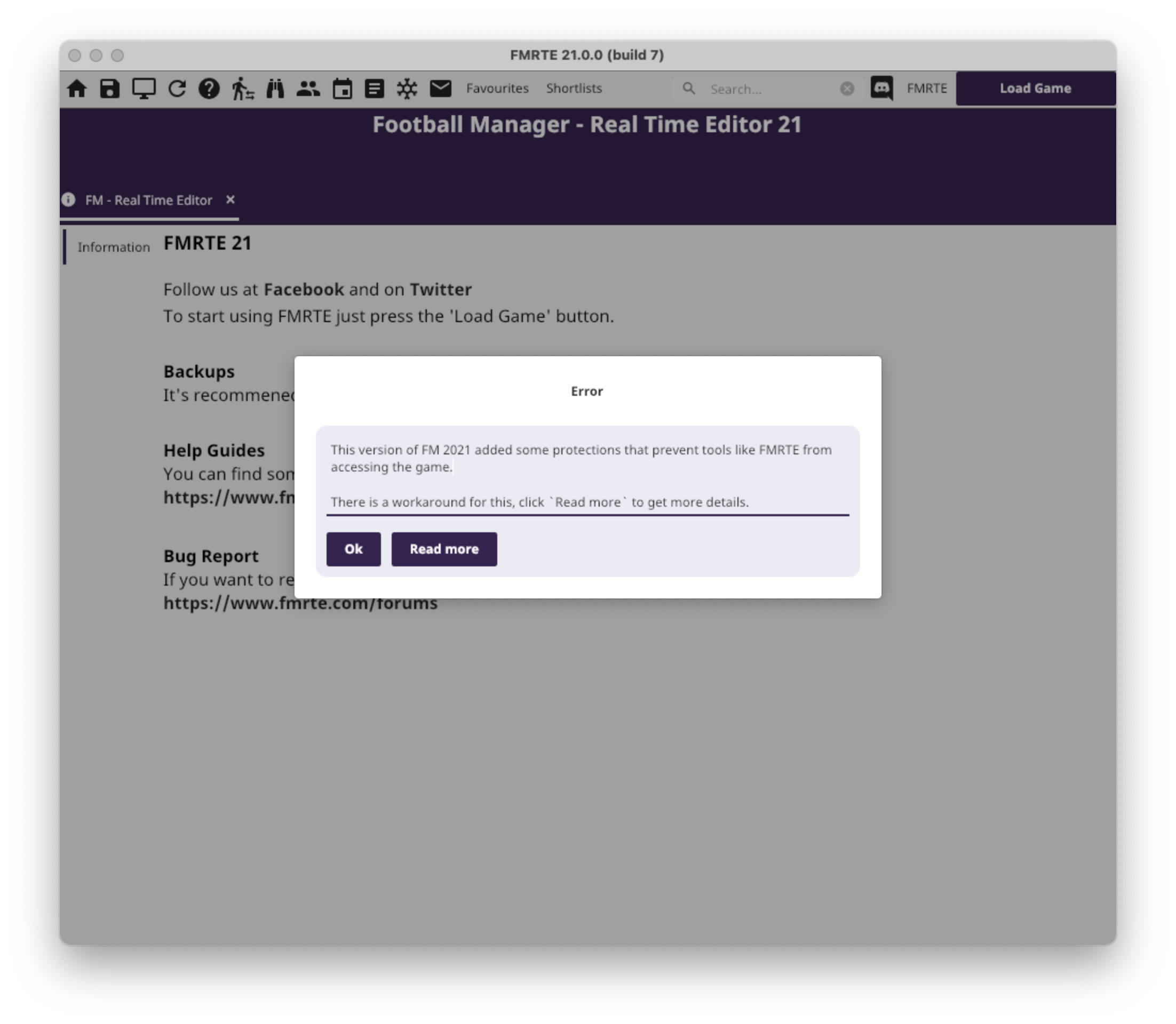The image size is (1176, 1024).
Task: Click the Help Guides heading
Action: tap(214, 451)
